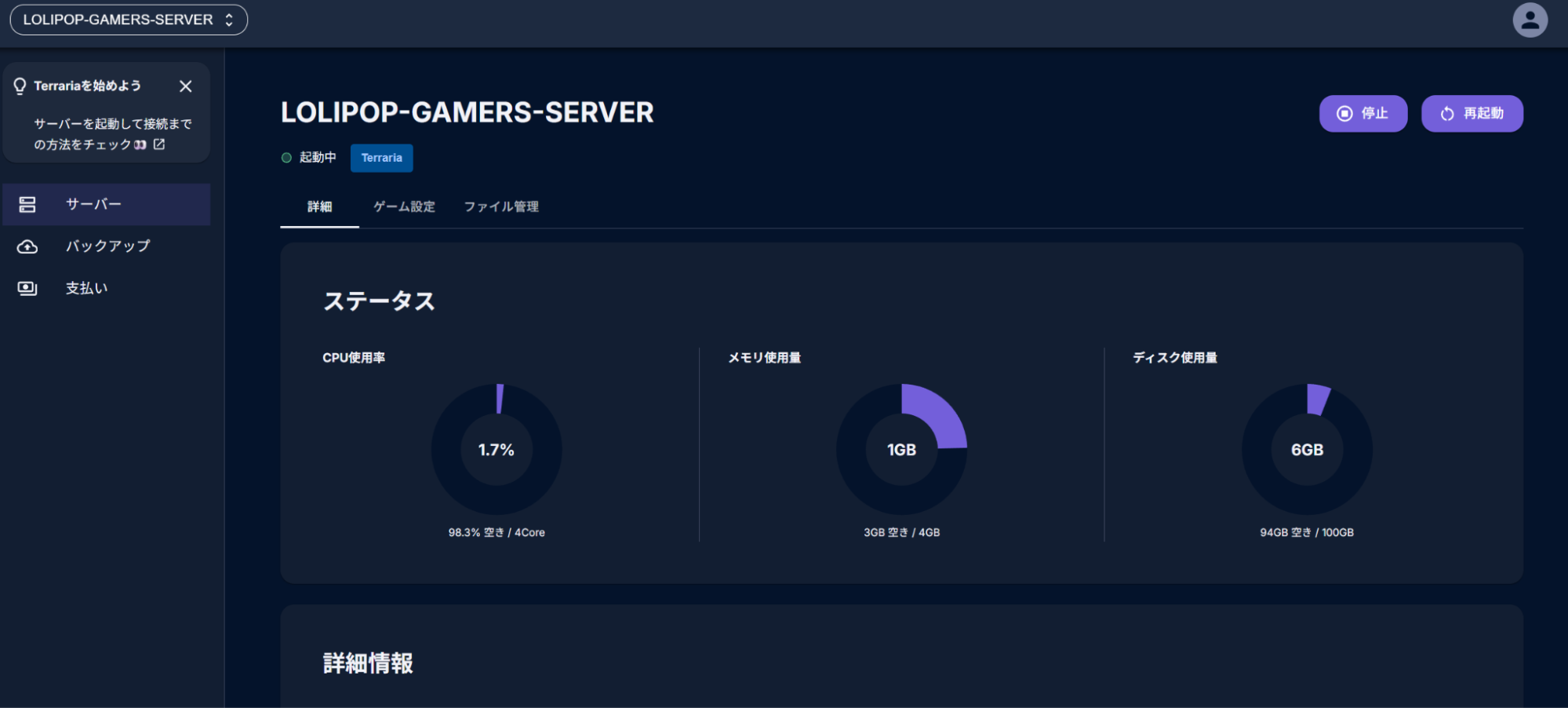This screenshot has height=708, width=1568.
Task: Switch to the 詳細 tab
Action: point(320,206)
